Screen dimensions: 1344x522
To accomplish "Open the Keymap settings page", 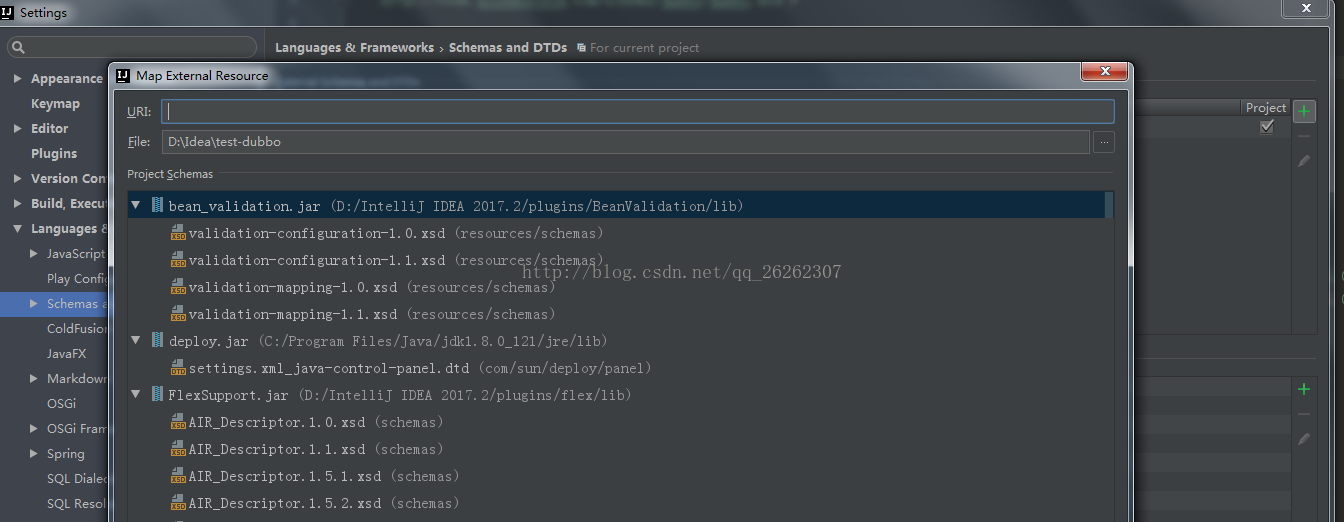I will coord(55,103).
